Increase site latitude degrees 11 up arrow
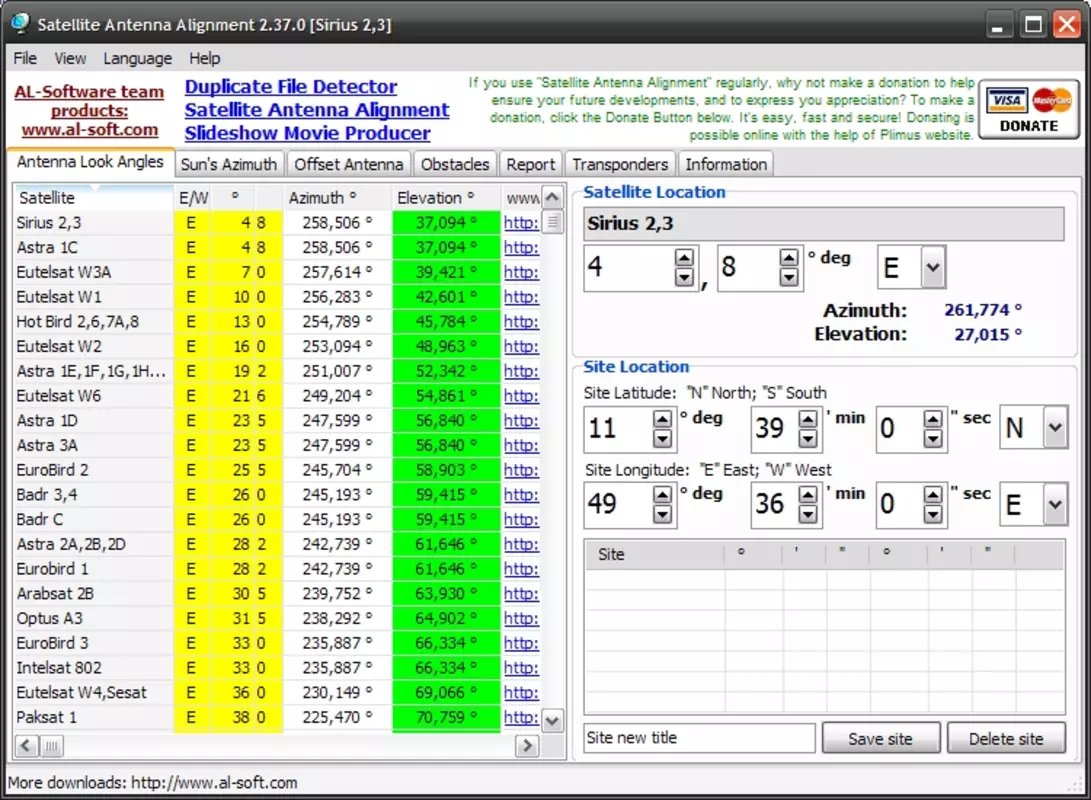Screen dimensions: 1091x800 point(662,419)
